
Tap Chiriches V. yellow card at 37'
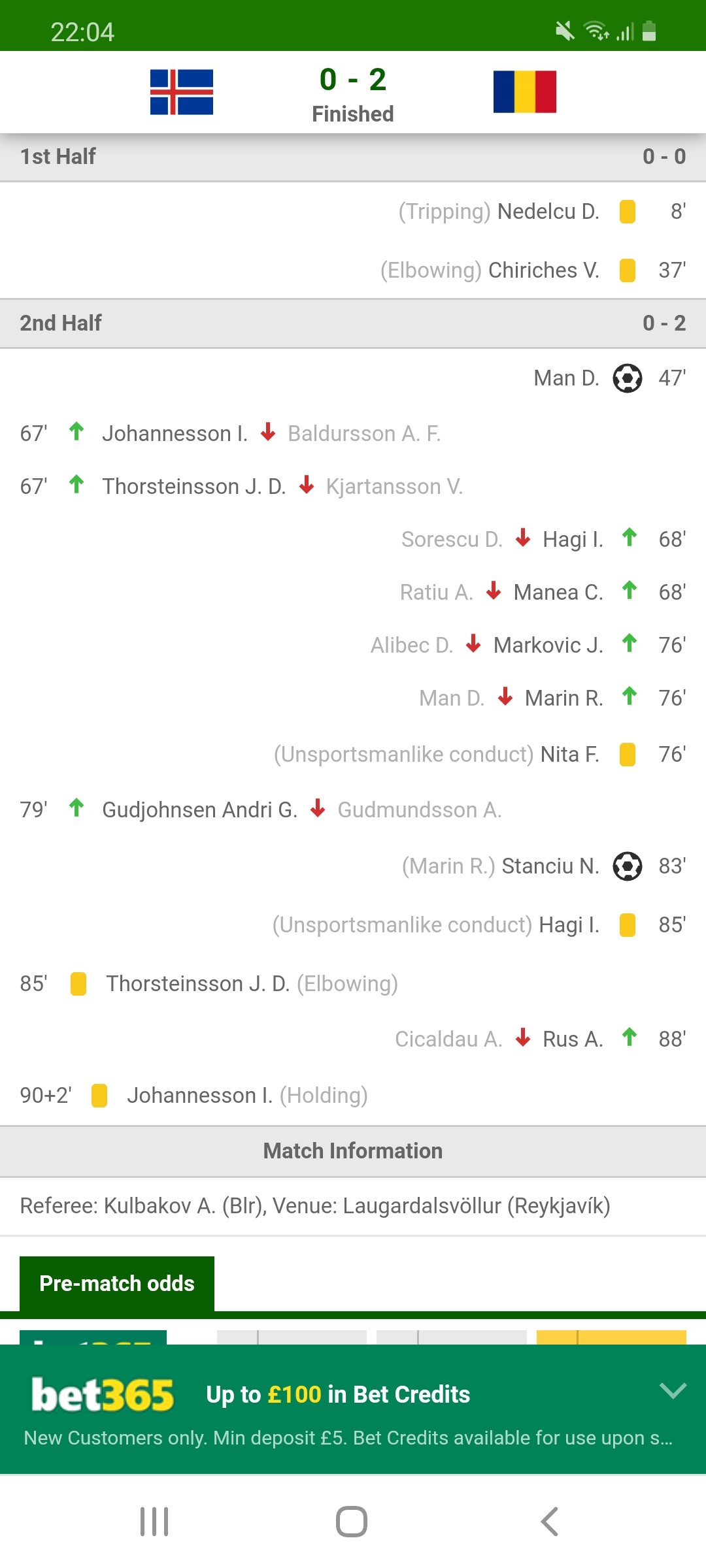pos(628,270)
